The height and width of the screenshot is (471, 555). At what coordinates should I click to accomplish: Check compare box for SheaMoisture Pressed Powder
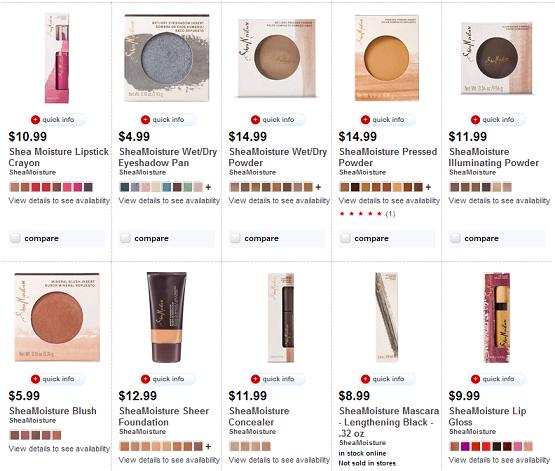tap(345, 238)
